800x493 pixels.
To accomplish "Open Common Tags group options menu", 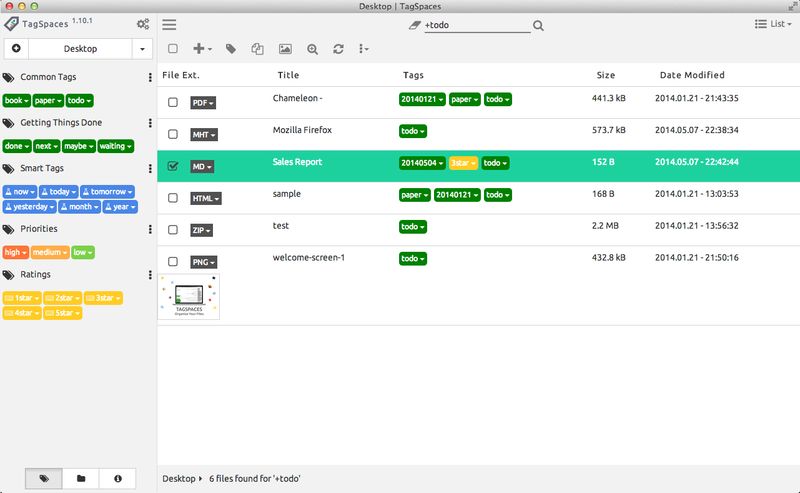I will 150,77.
